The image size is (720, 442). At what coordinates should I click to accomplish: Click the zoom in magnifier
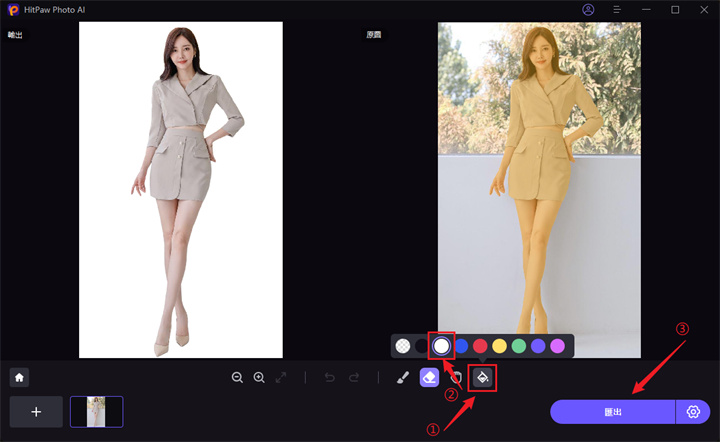coord(259,378)
